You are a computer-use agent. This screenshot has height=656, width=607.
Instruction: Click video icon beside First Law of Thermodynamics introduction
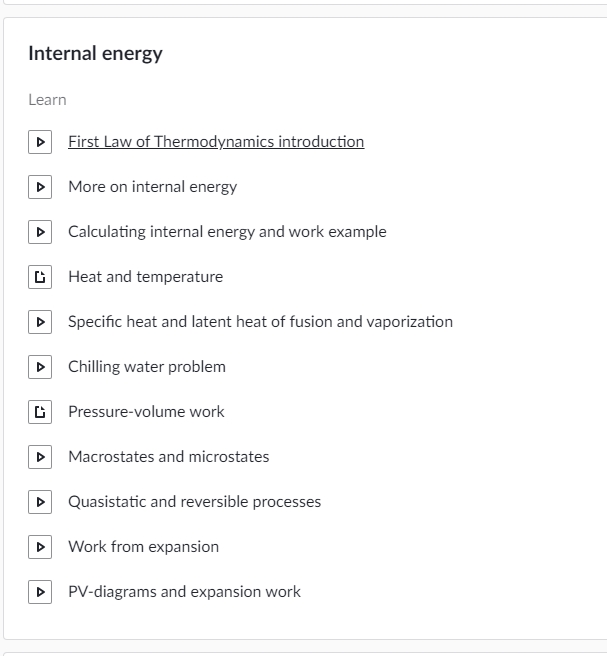point(40,142)
